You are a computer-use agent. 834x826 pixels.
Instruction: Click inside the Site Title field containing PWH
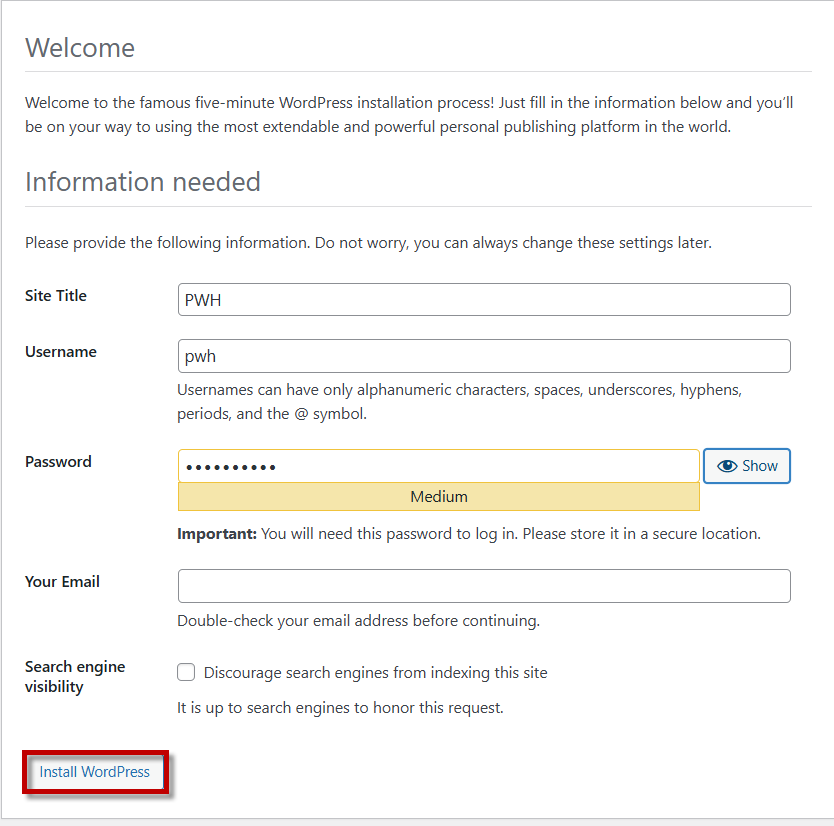(484, 300)
